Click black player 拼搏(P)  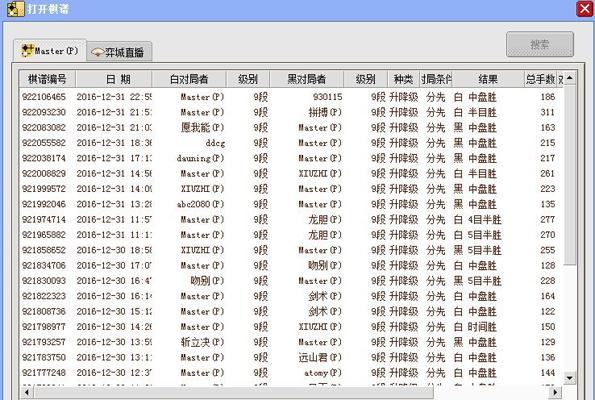pos(325,112)
